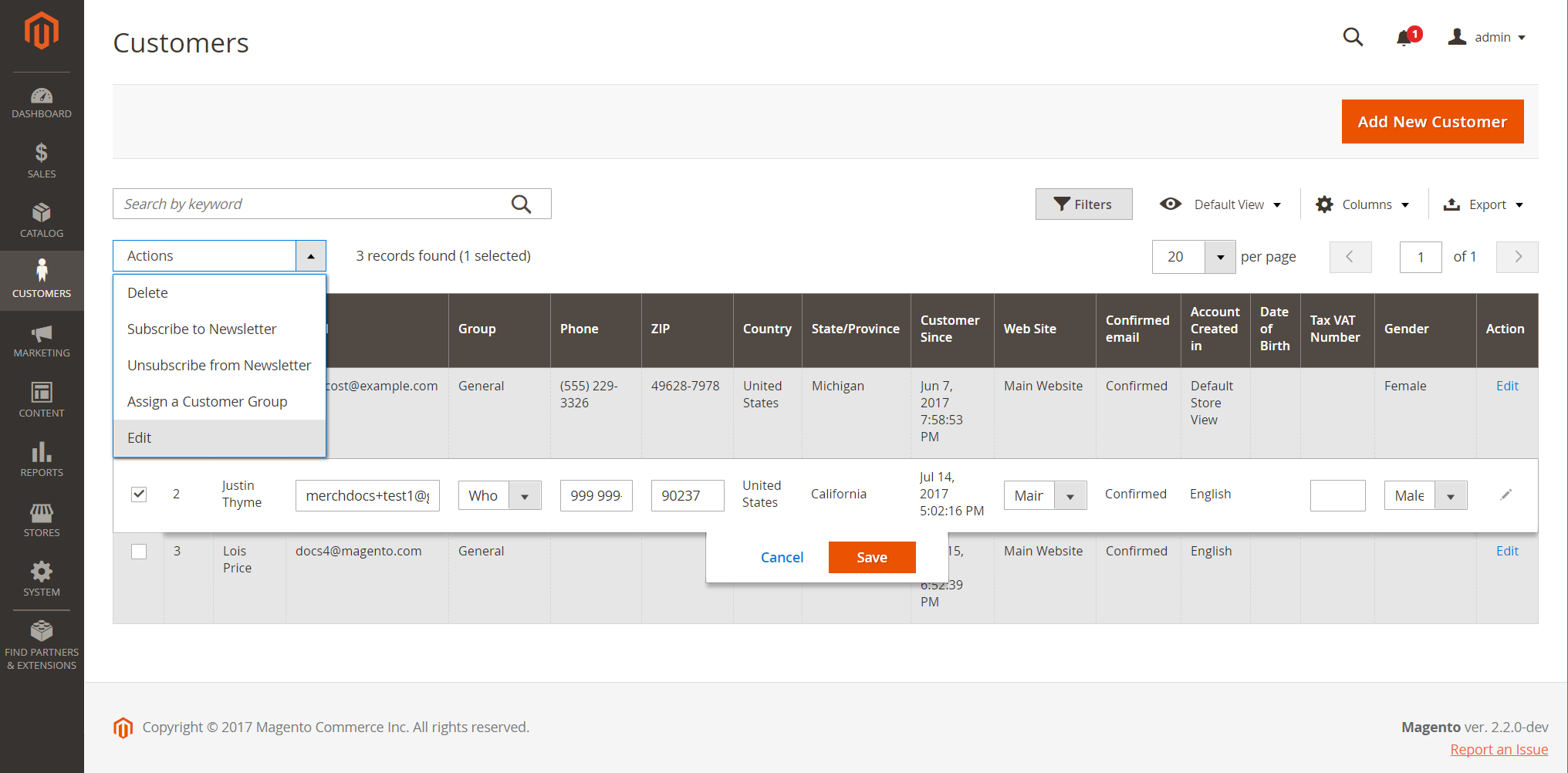1568x773 pixels.
Task: Select Delete from Actions menu
Action: tap(219, 293)
